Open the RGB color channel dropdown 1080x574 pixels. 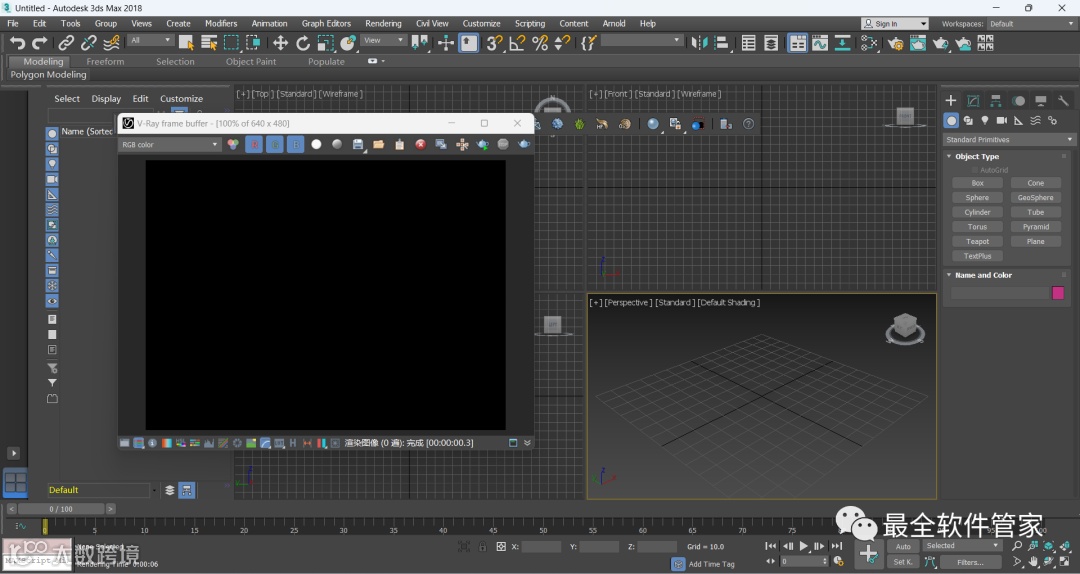pos(169,145)
